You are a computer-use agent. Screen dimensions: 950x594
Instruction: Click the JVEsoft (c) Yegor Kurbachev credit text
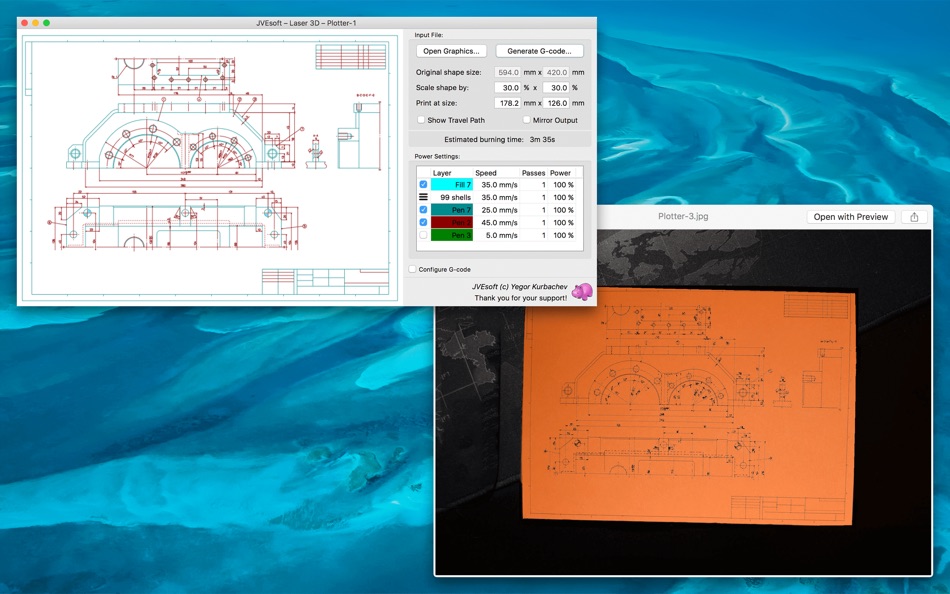[x=519, y=287]
